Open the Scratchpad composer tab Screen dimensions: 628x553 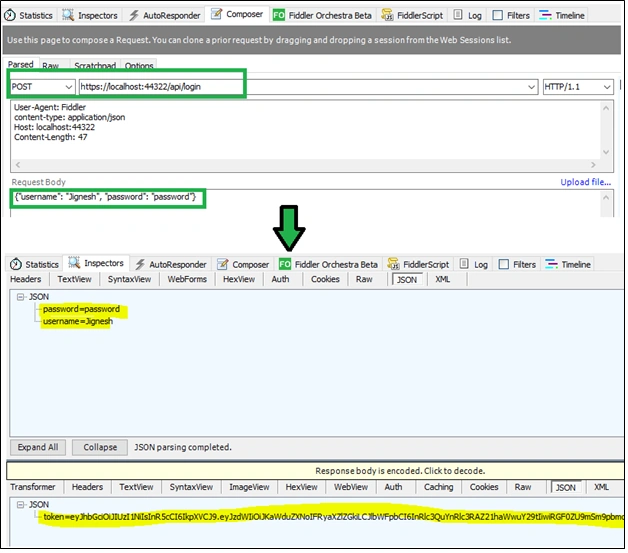pyautogui.click(x=95, y=66)
